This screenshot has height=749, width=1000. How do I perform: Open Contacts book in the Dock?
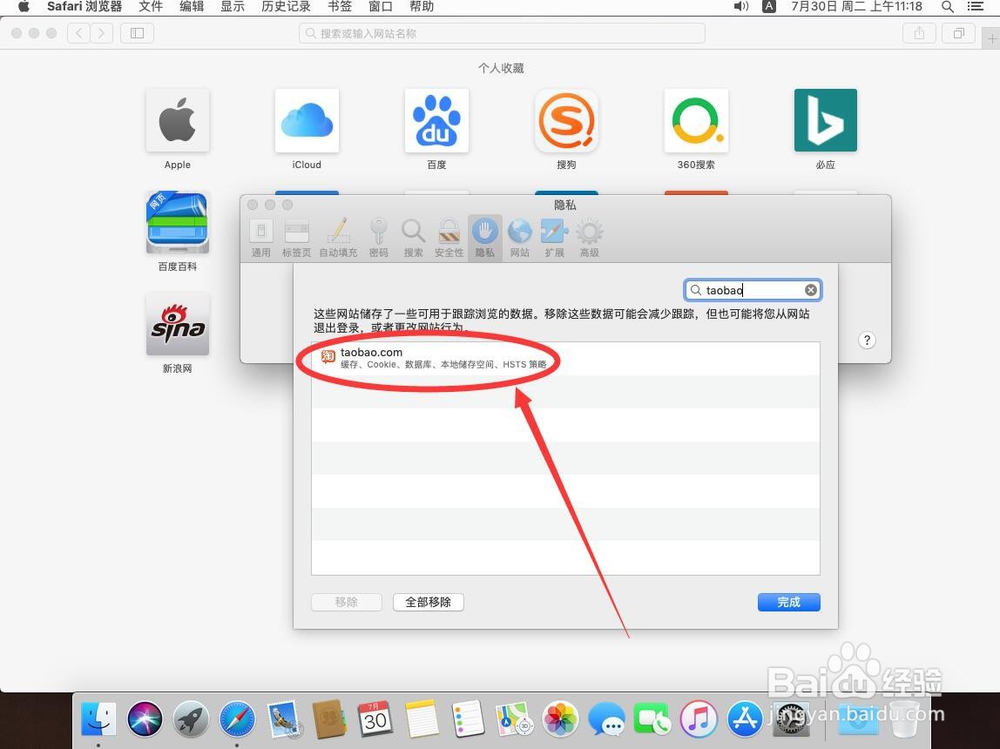329,719
